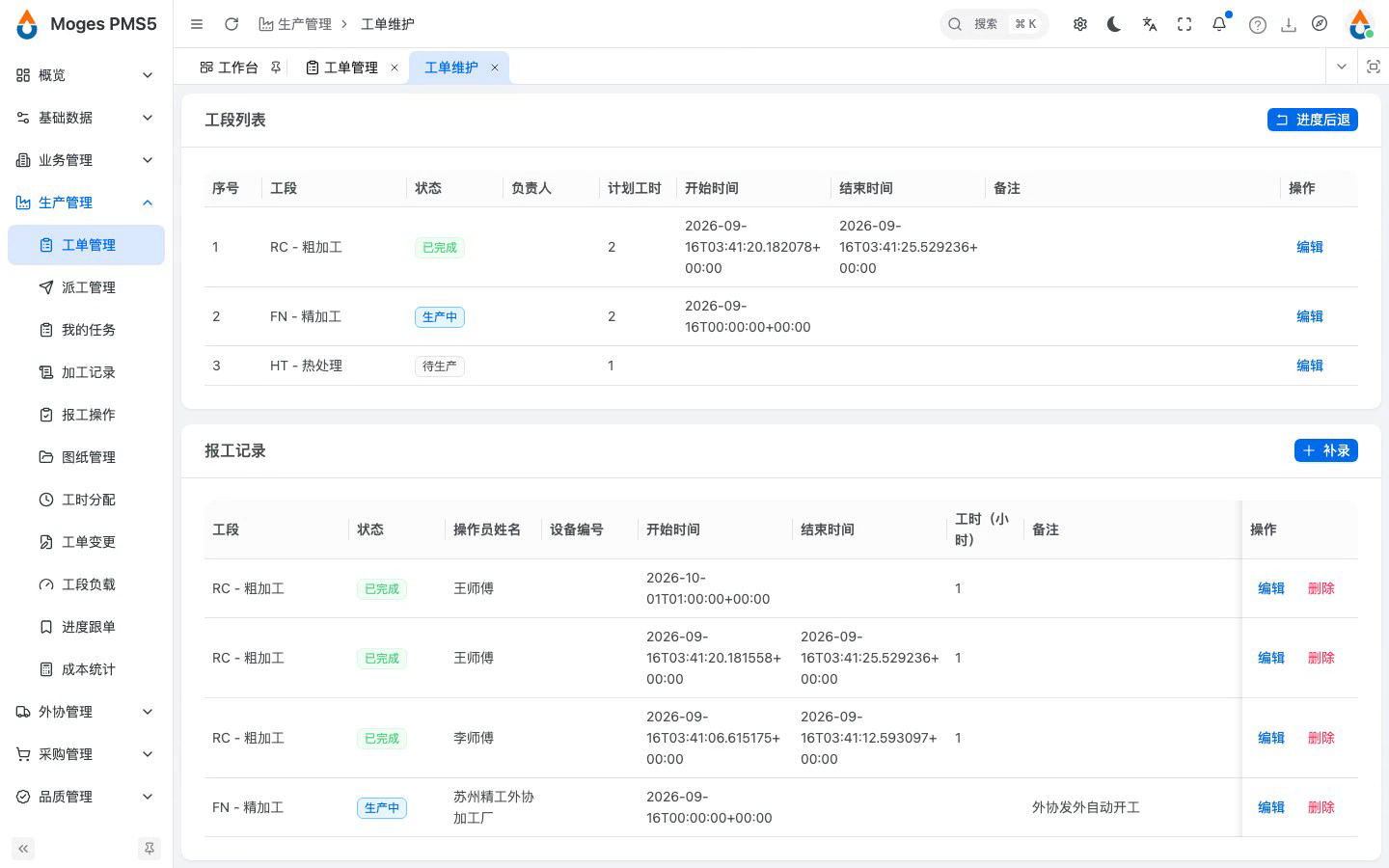Open the user avatar menu

[1360, 24]
